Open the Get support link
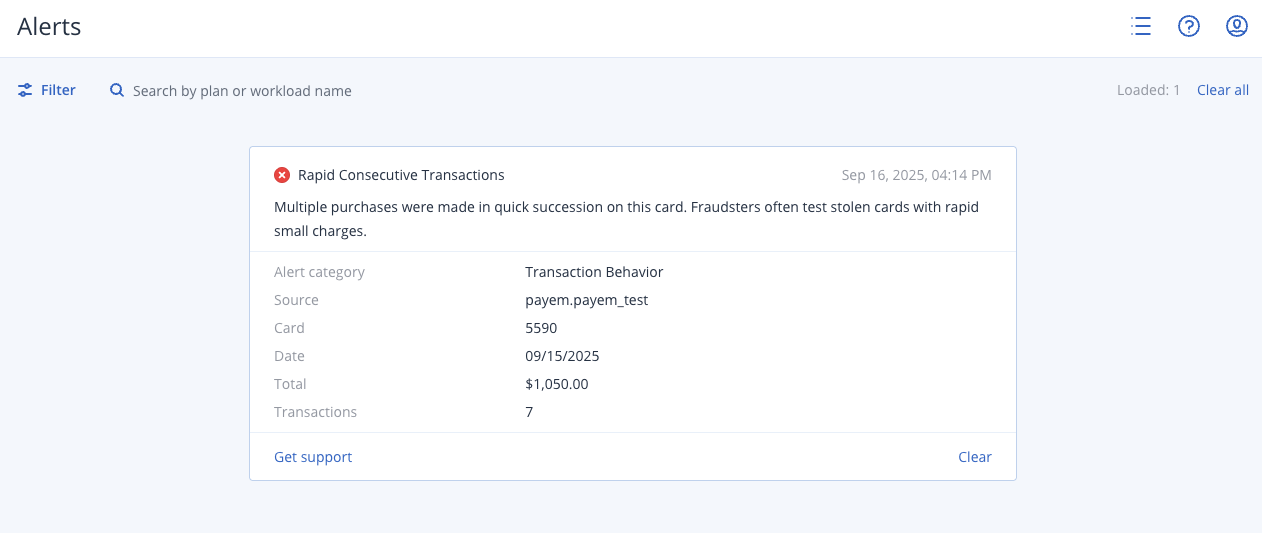Screen dimensions: 1262x533 click(x=313, y=457)
